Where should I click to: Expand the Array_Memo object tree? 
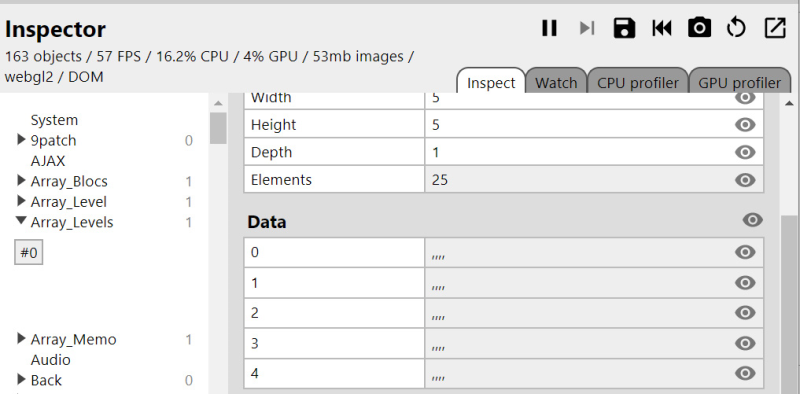[21, 338]
